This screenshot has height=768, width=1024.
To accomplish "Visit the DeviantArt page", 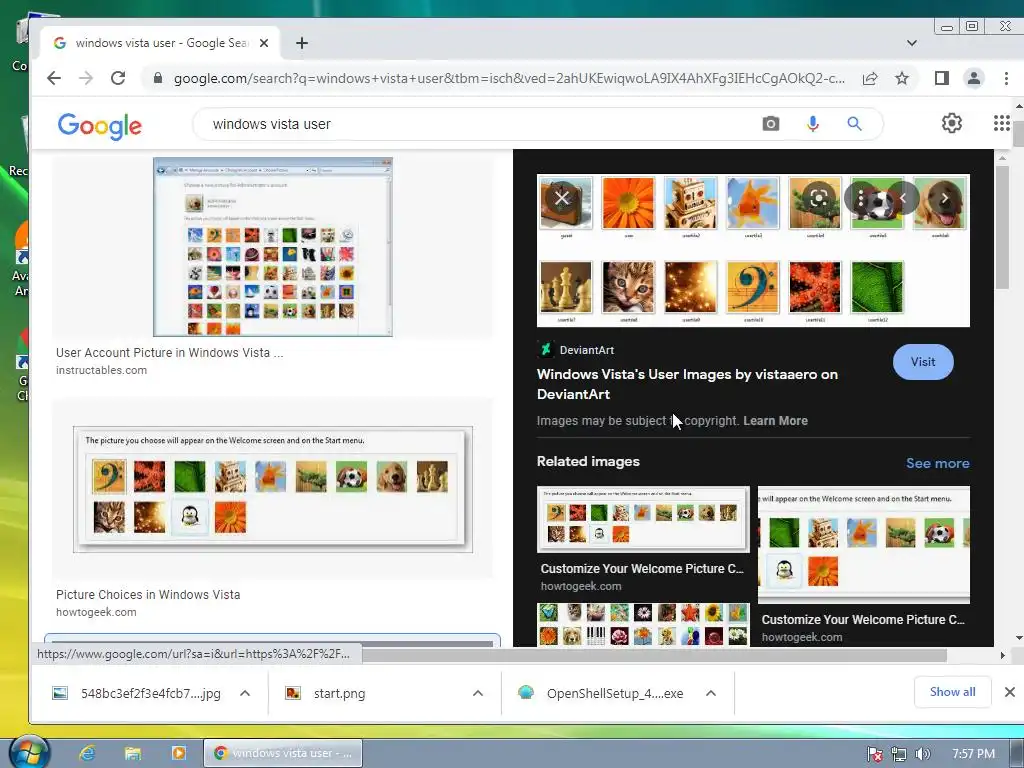I will (x=923, y=362).
